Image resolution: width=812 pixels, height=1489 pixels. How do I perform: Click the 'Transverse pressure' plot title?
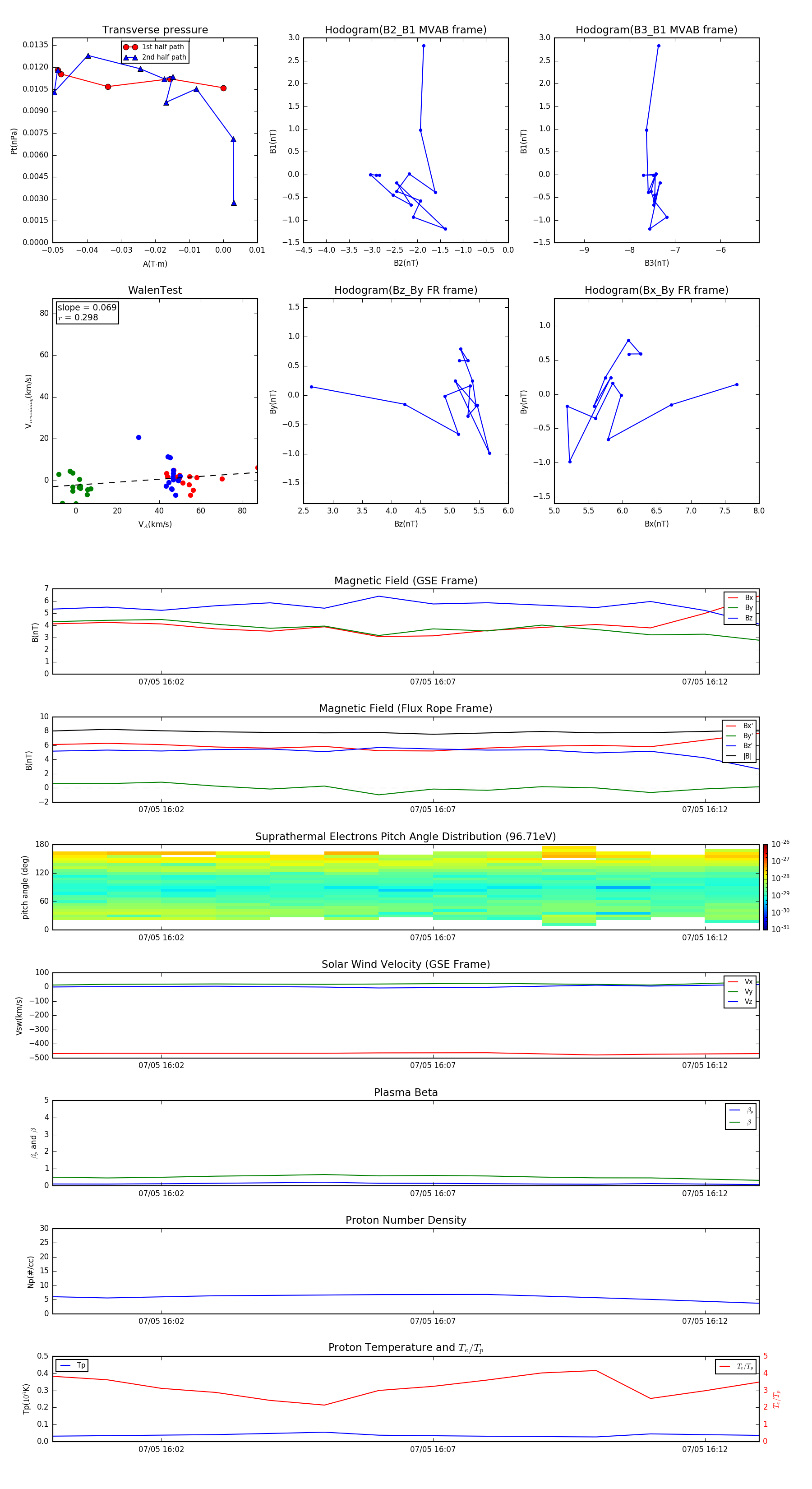(155, 30)
